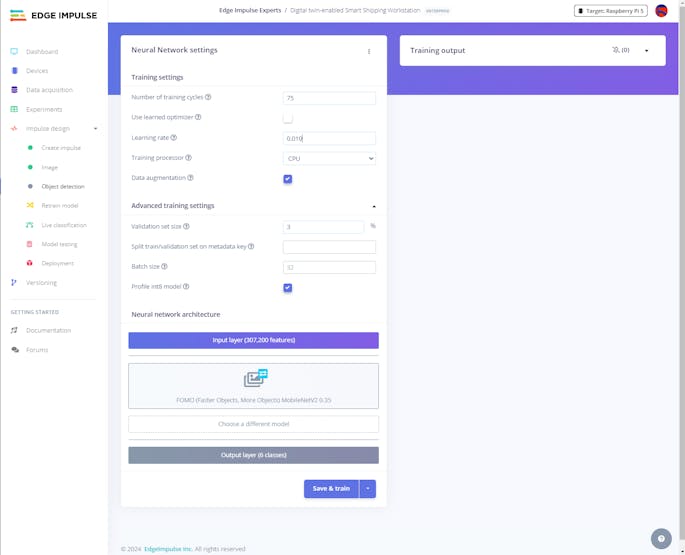This screenshot has height=555, width=685.
Task: Uncheck the Data augmentation checkbox
Action: tap(287, 179)
